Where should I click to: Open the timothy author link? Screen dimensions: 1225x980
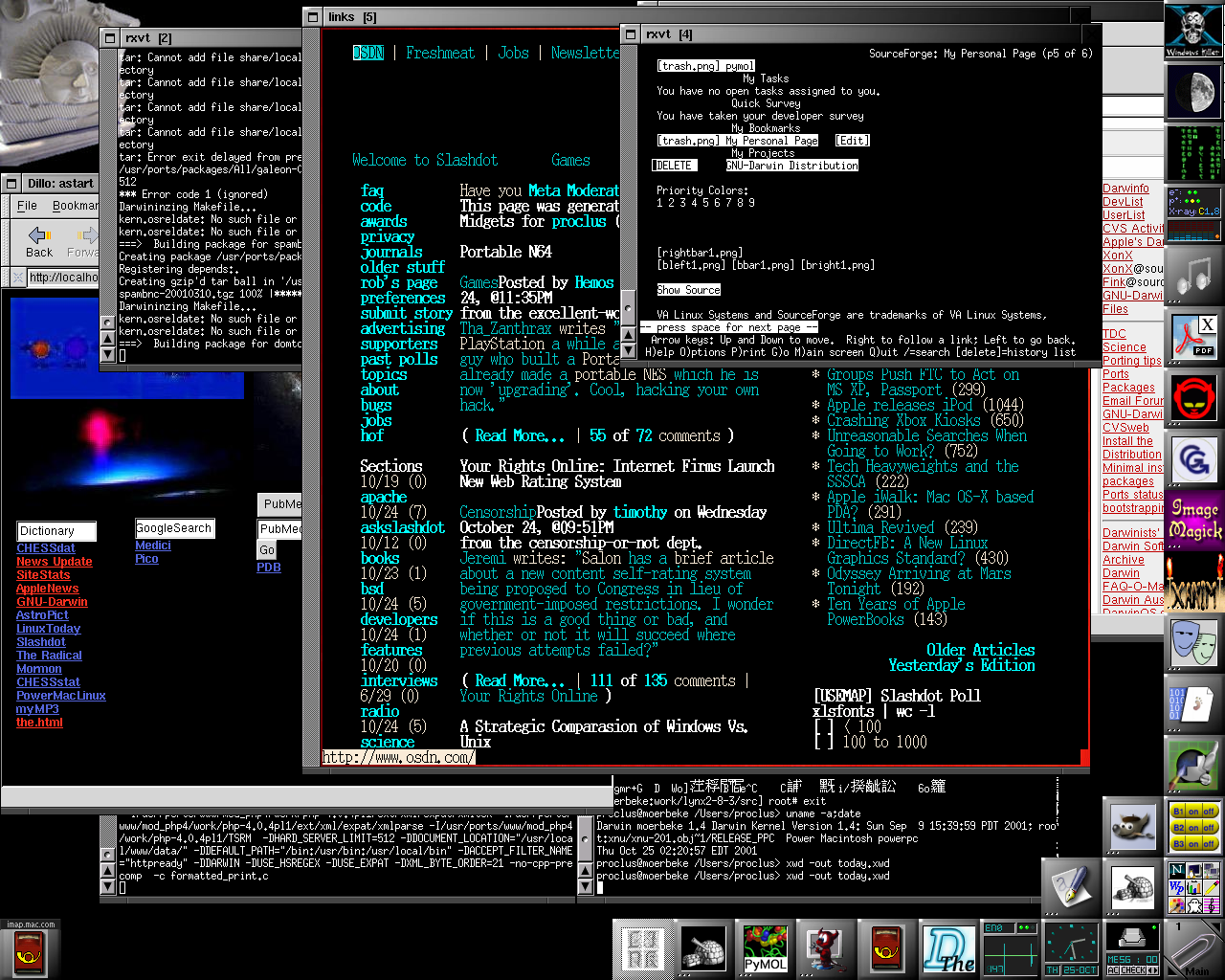click(640, 512)
